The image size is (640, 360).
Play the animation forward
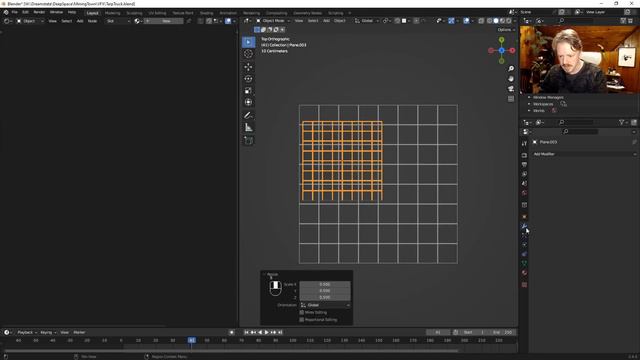(267, 332)
